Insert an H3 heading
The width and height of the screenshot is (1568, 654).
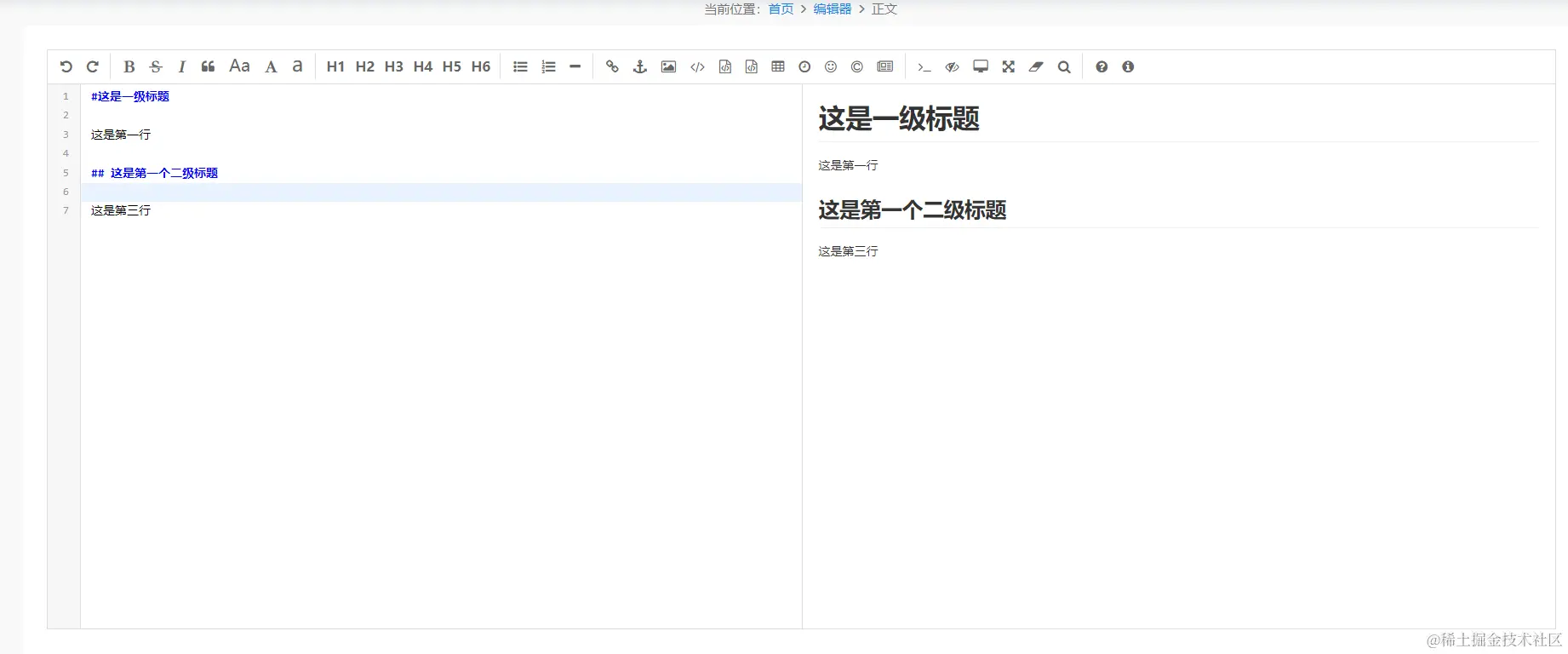pyautogui.click(x=394, y=66)
